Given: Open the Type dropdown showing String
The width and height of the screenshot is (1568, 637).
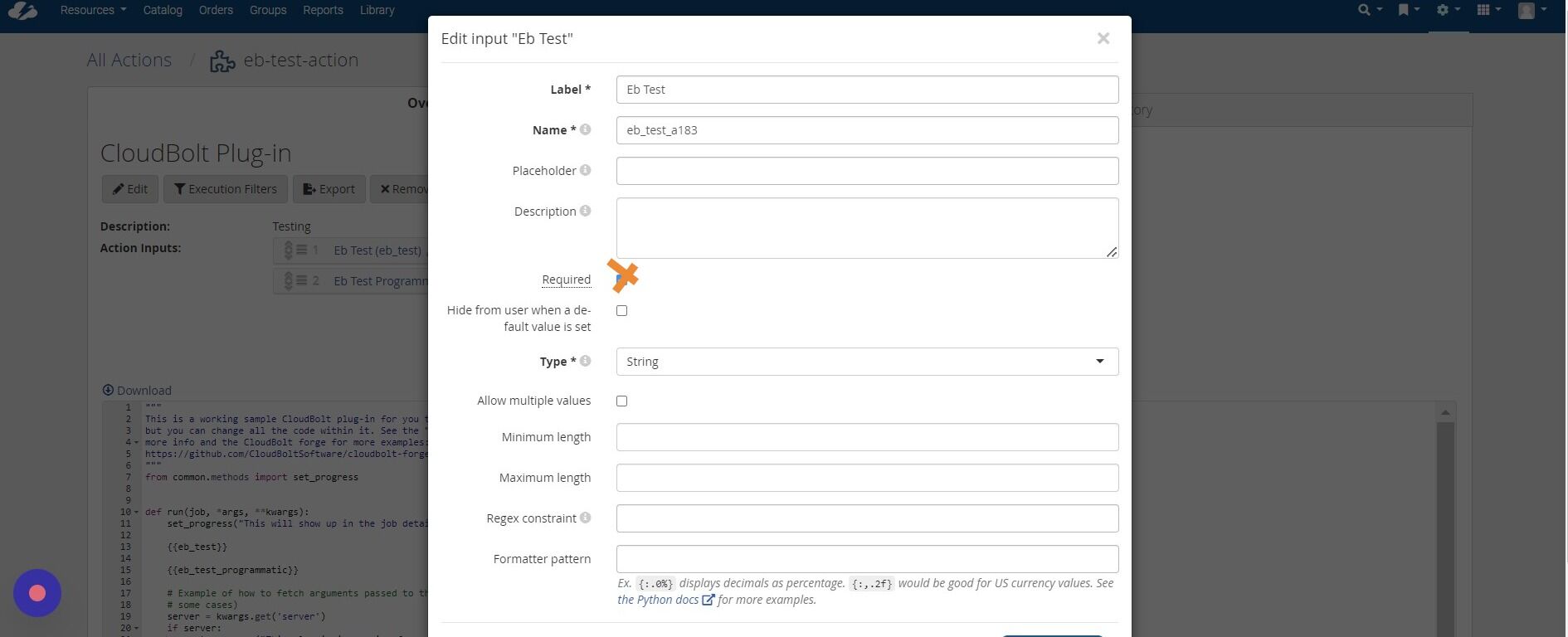Looking at the screenshot, I should coord(867,362).
